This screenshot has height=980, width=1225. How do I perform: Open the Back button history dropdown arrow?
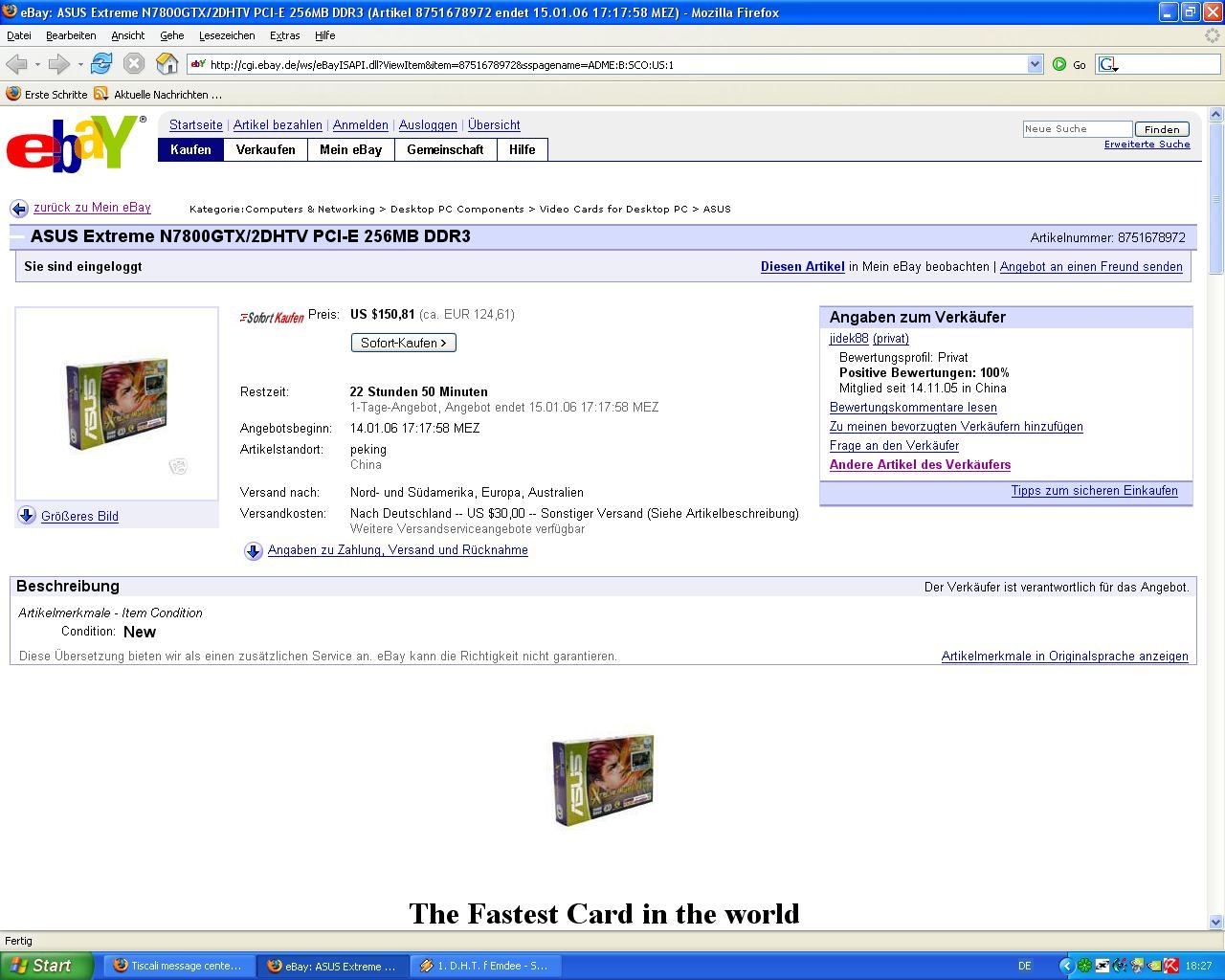click(37, 64)
